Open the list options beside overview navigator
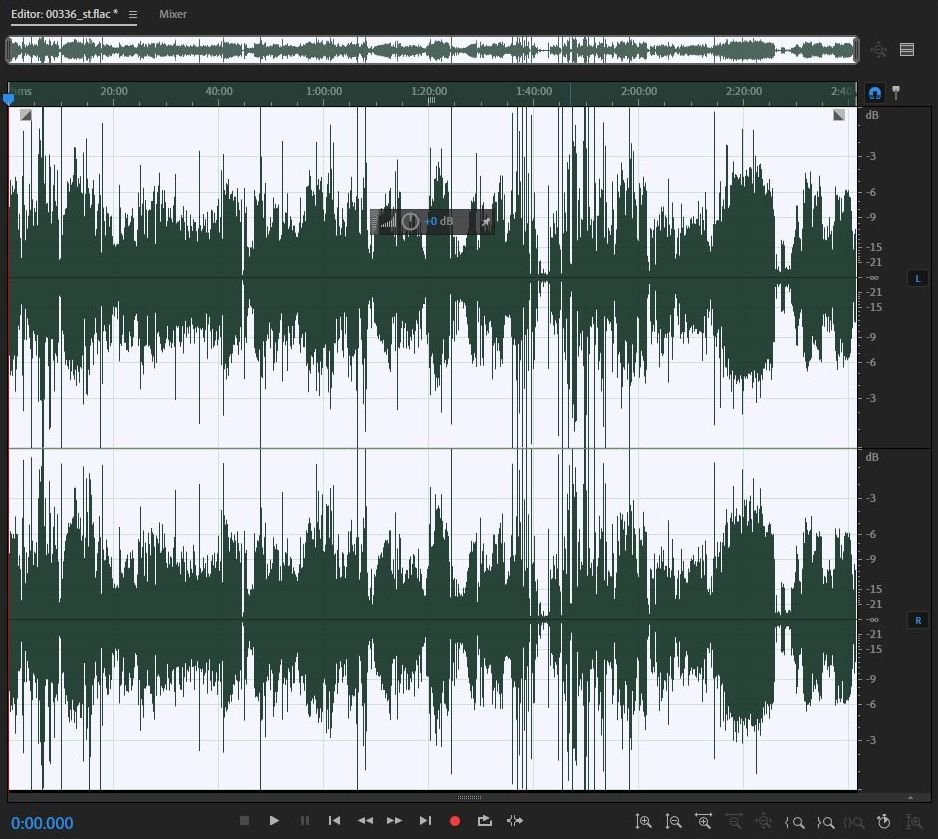The height and width of the screenshot is (839, 938). [907, 50]
